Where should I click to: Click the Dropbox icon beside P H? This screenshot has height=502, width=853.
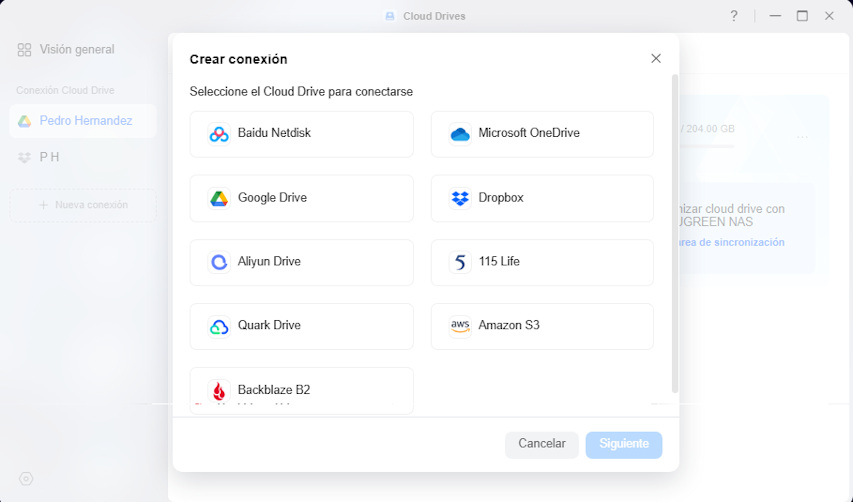pos(24,158)
